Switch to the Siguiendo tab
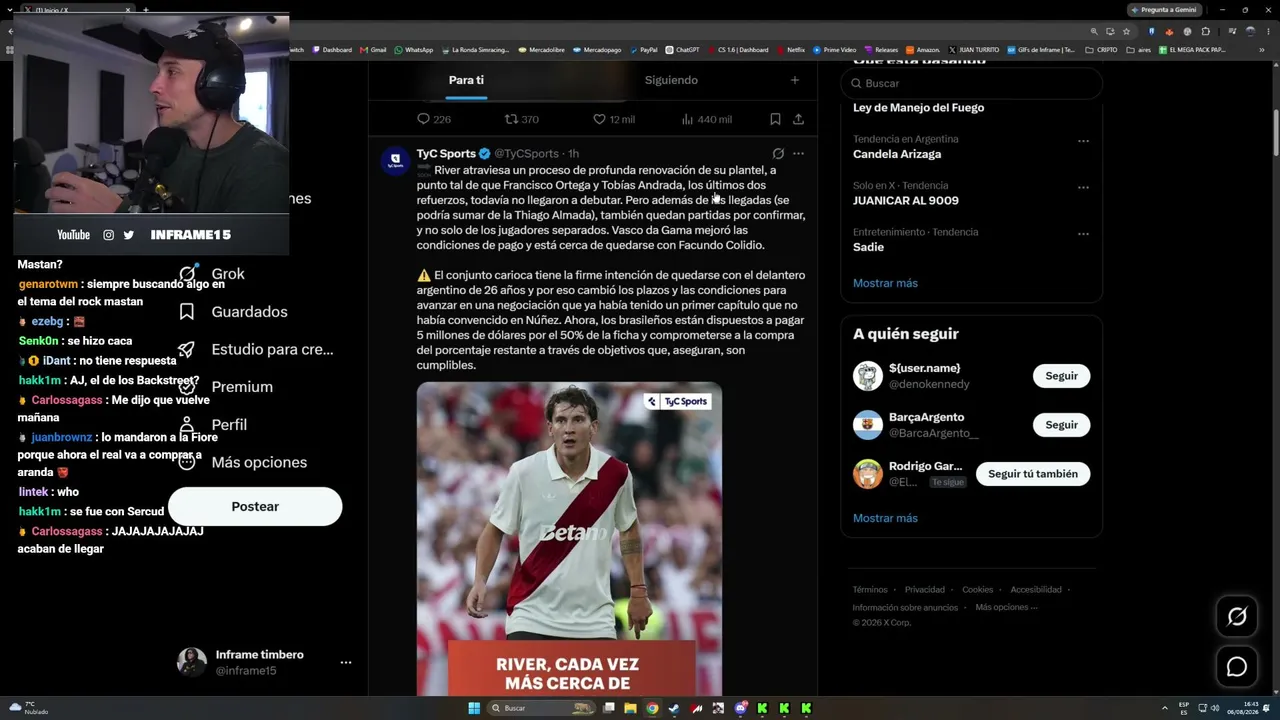 (671, 80)
